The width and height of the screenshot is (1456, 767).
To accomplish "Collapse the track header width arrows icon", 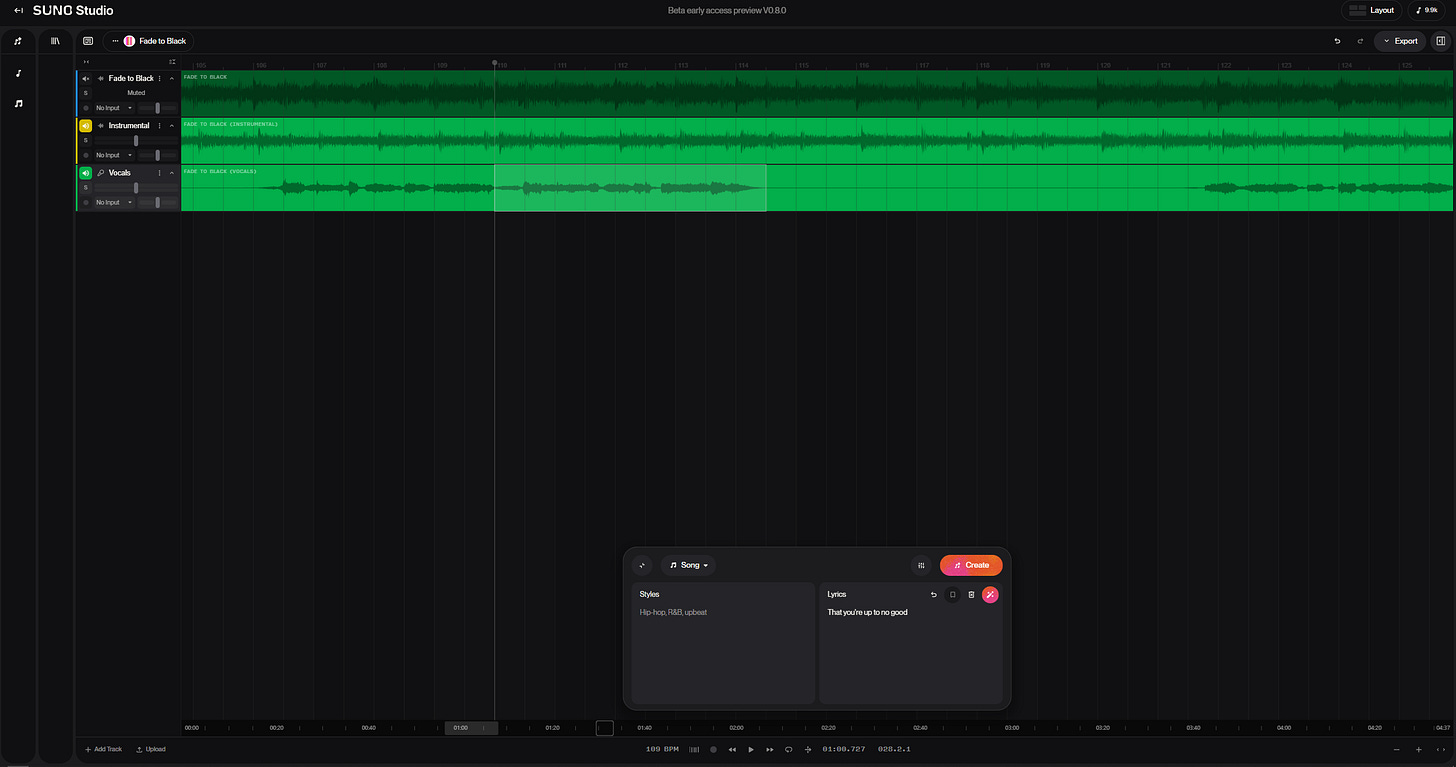I will (x=86, y=62).
